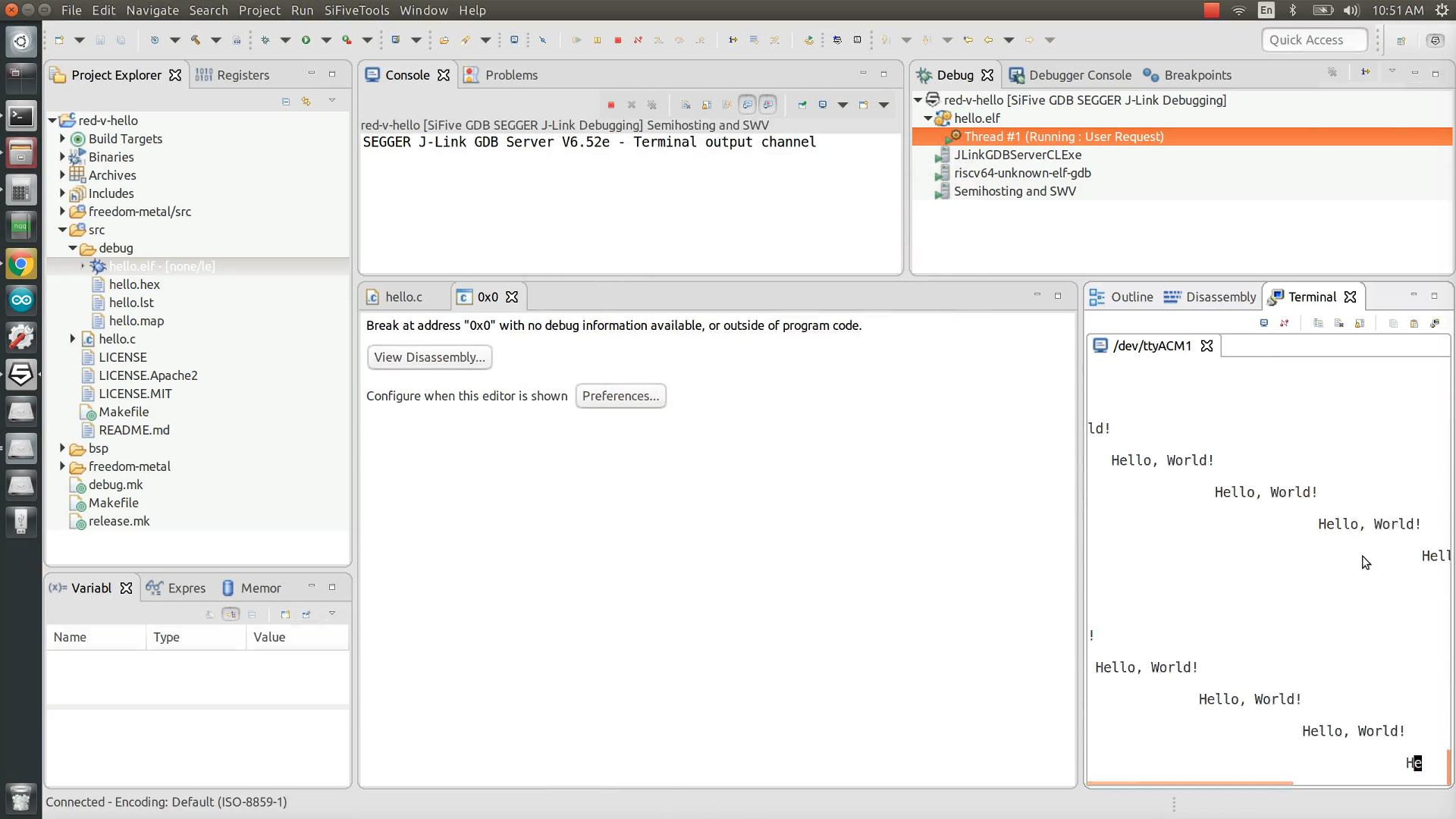Toggle Link with Editor in Project Explorer

(306, 101)
